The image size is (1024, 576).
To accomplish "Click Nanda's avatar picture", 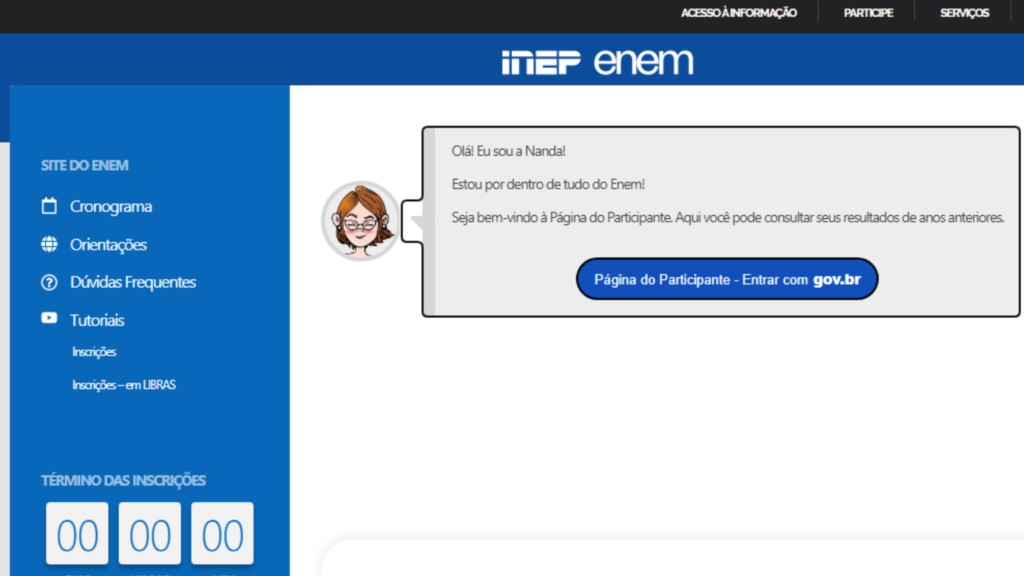I will coord(360,221).
